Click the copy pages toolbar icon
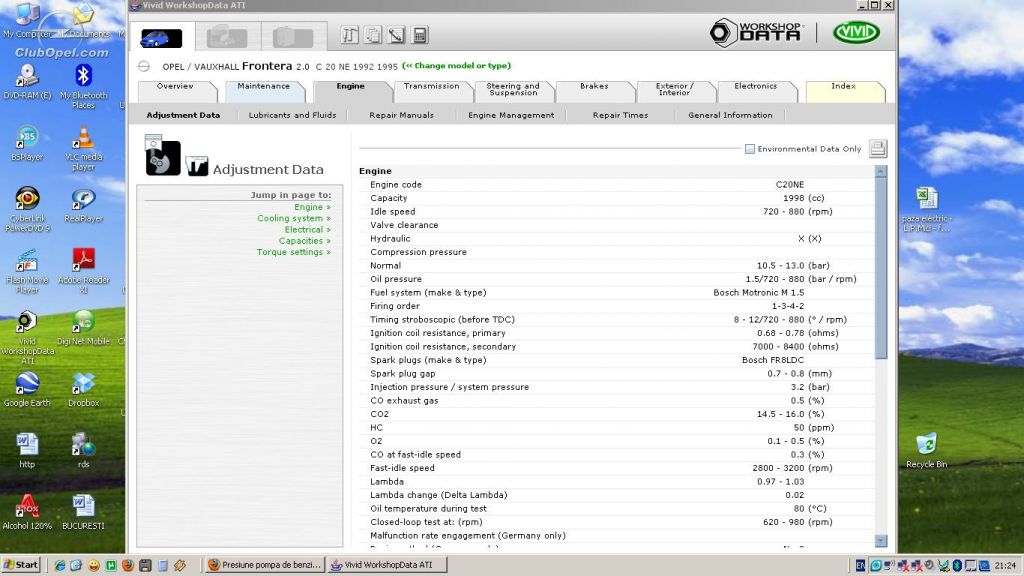1024x576 pixels. [x=373, y=35]
